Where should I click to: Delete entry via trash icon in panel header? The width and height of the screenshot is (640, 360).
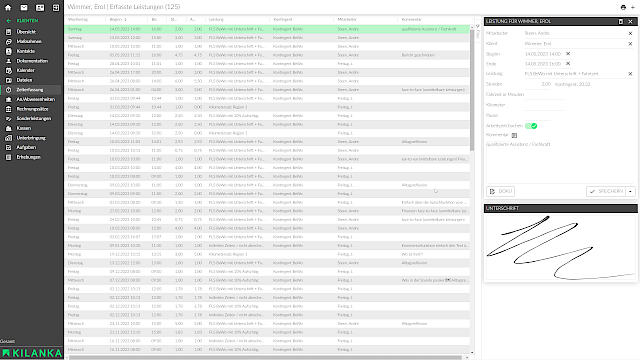coord(621,21)
